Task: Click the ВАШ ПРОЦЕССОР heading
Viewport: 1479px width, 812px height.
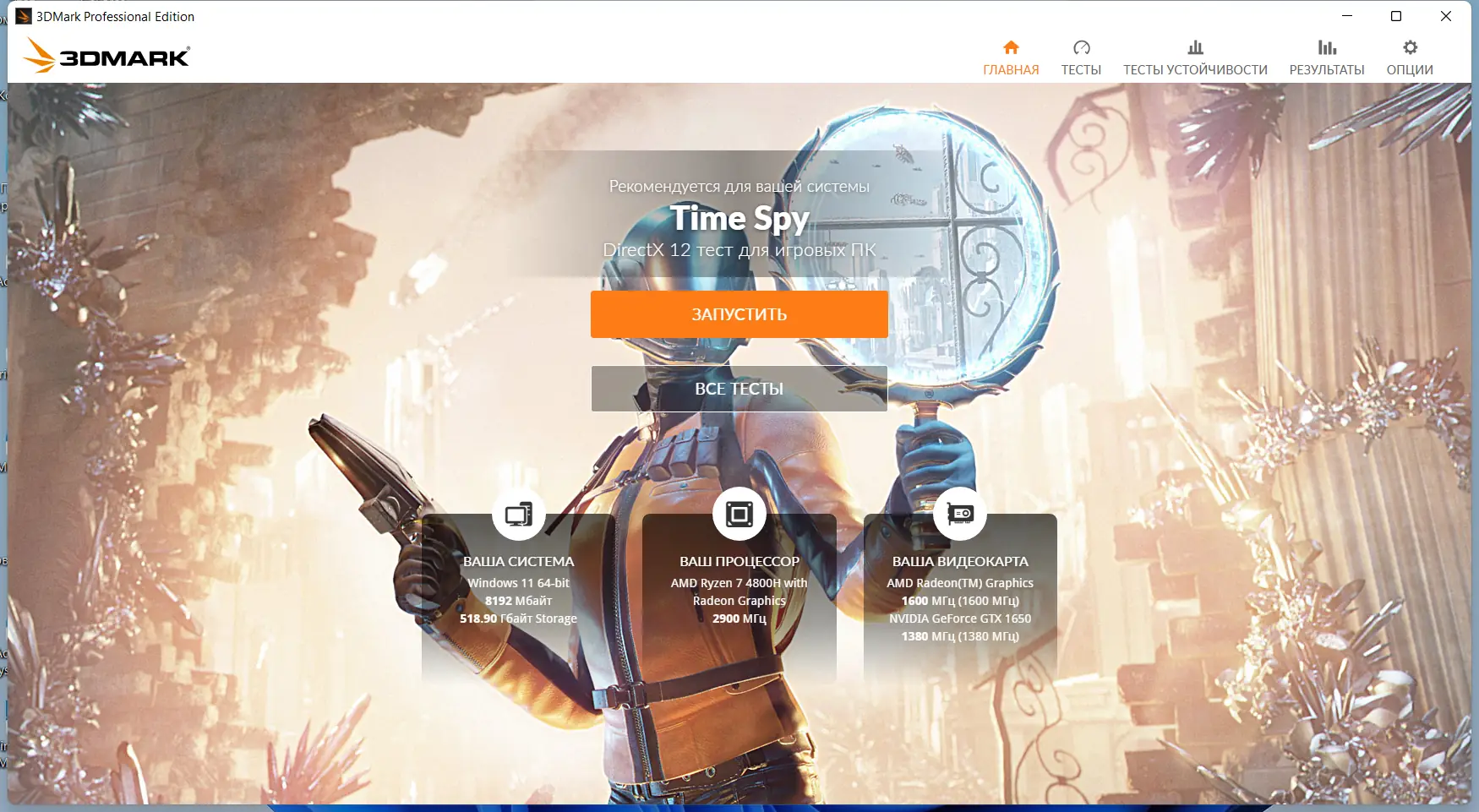Action: (x=739, y=561)
